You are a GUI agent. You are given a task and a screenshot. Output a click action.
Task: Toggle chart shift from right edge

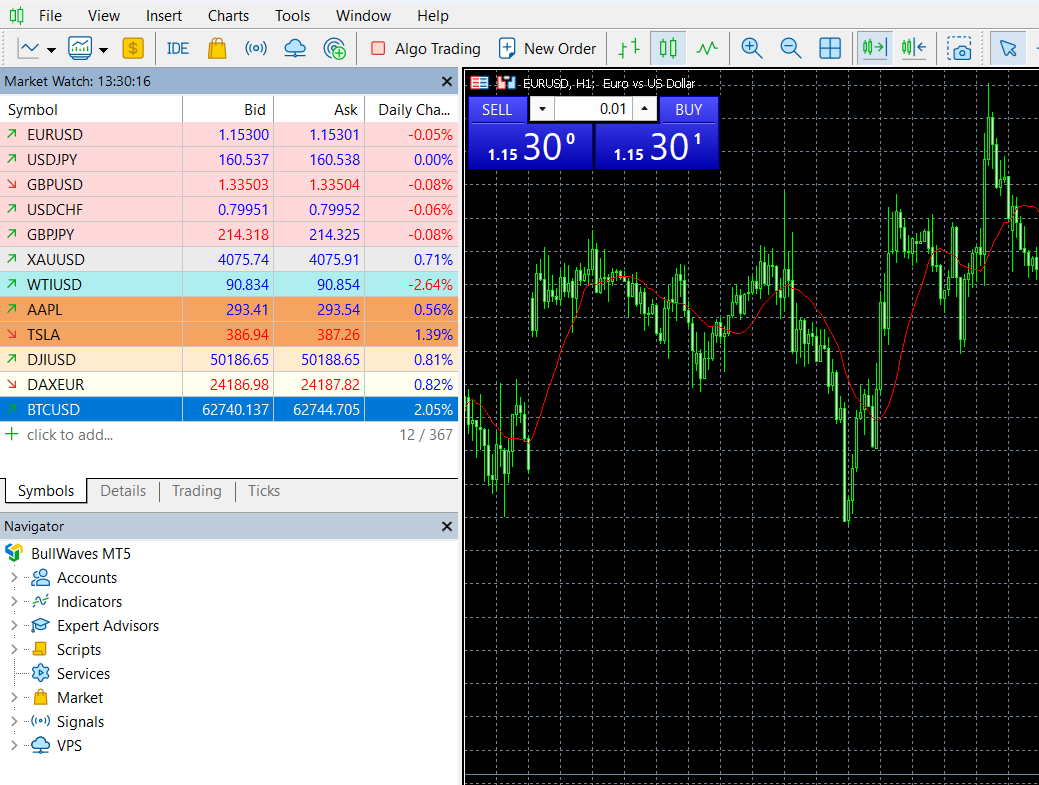click(914, 48)
